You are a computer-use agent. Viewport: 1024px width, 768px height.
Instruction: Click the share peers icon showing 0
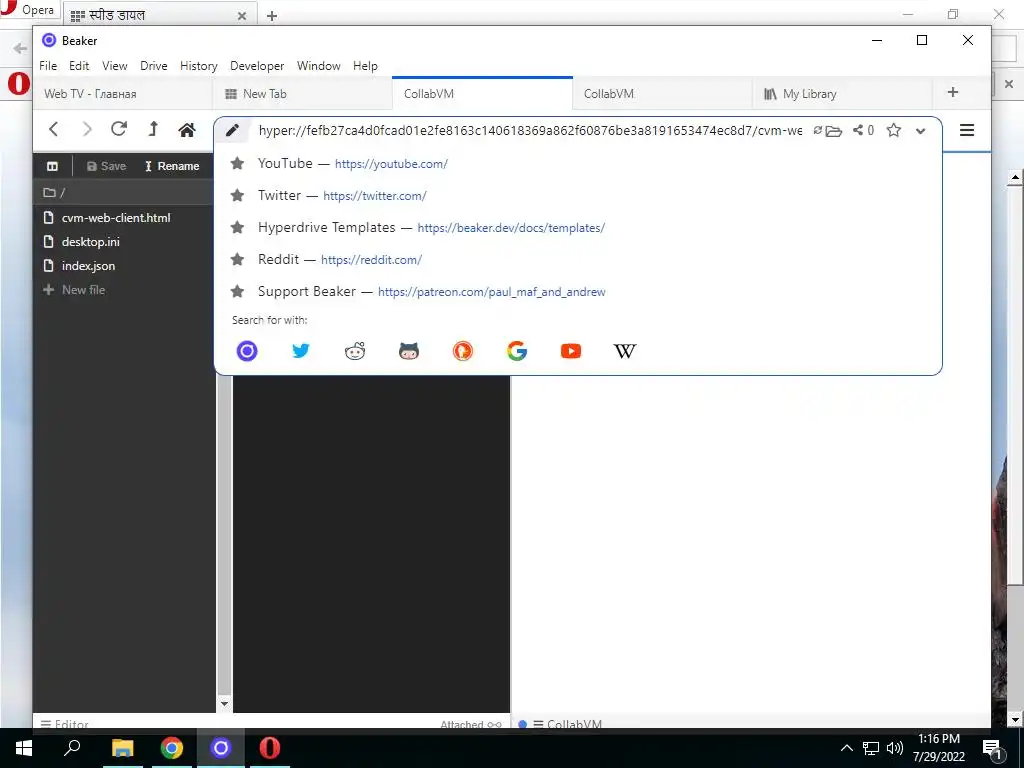(863, 131)
